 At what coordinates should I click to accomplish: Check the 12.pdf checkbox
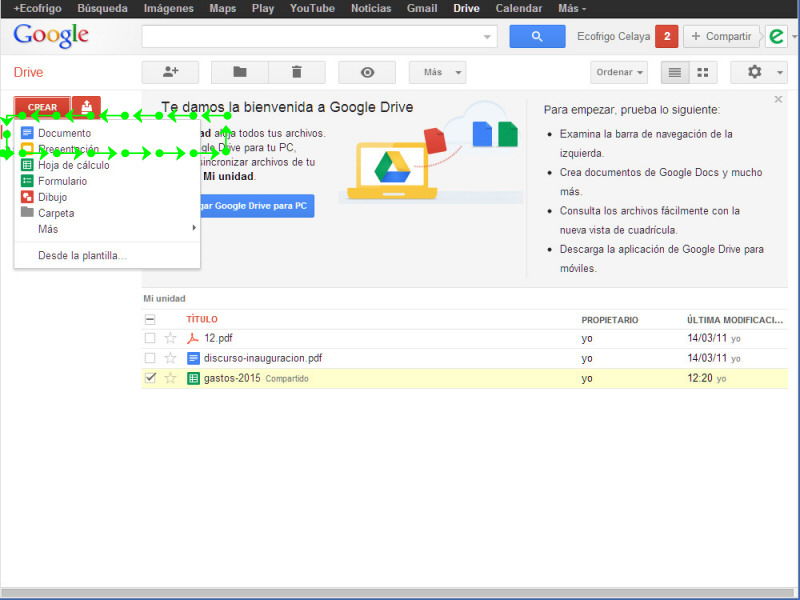[x=150, y=338]
